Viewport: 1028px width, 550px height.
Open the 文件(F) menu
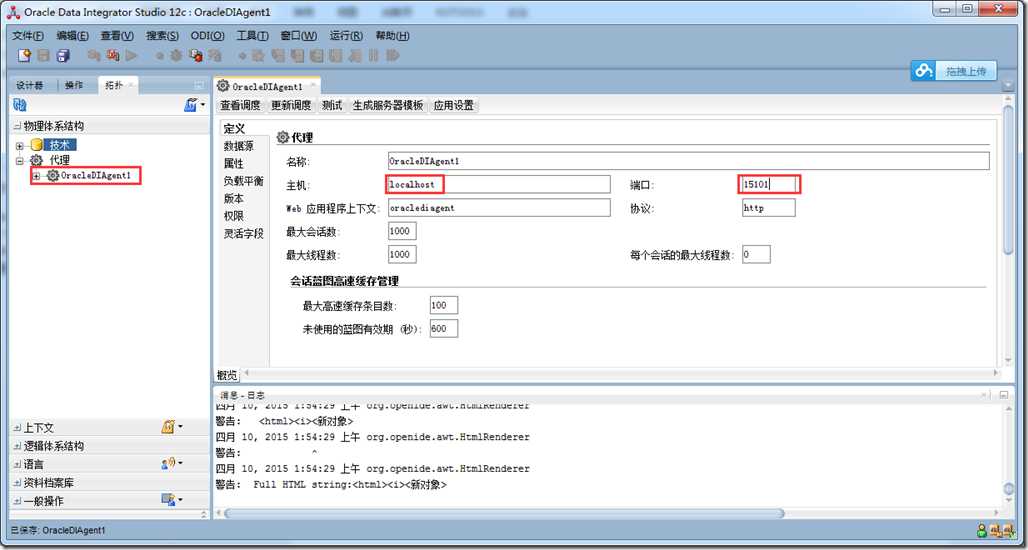click(x=28, y=36)
